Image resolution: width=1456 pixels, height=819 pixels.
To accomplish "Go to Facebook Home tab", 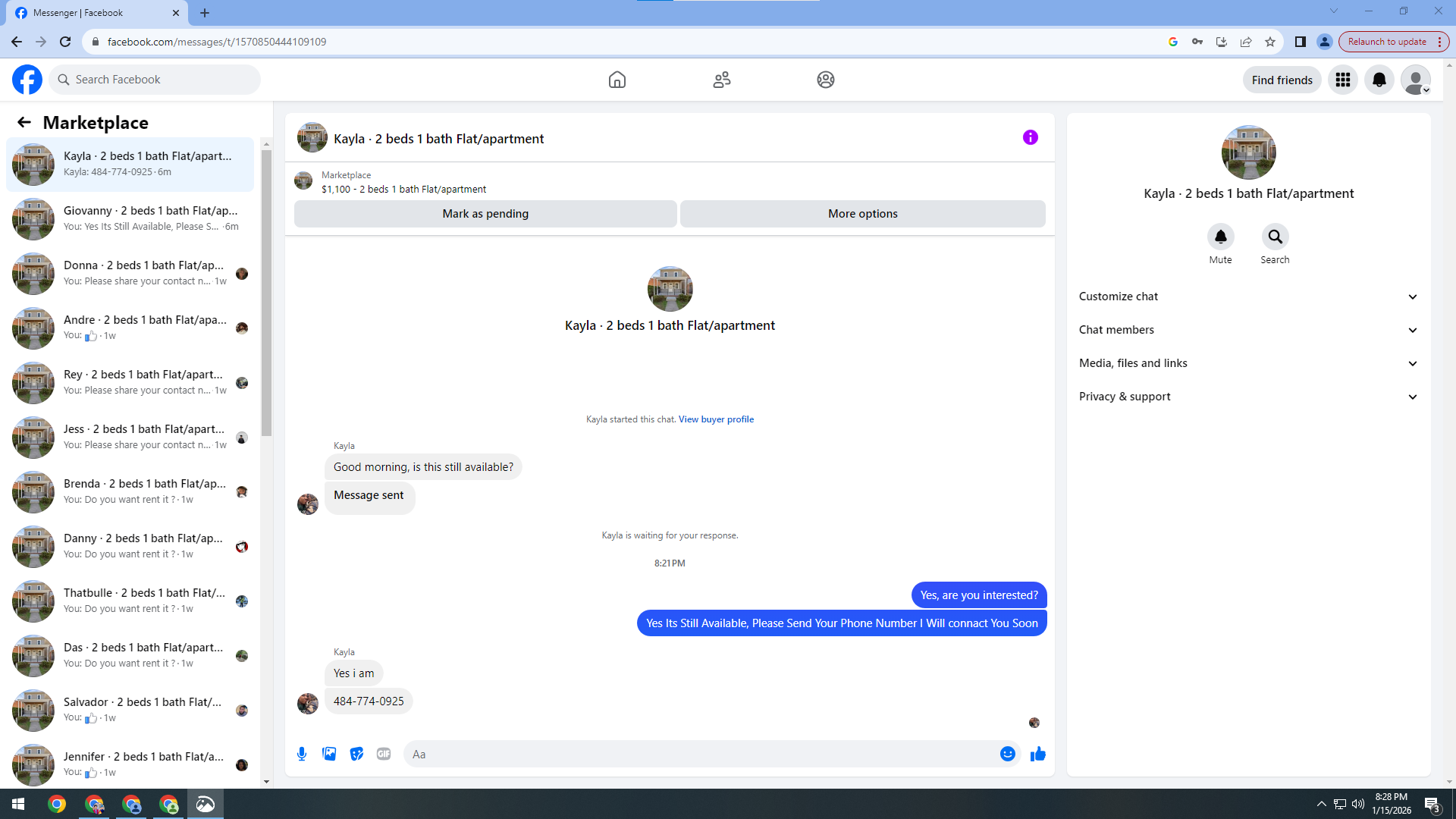I will (x=617, y=80).
